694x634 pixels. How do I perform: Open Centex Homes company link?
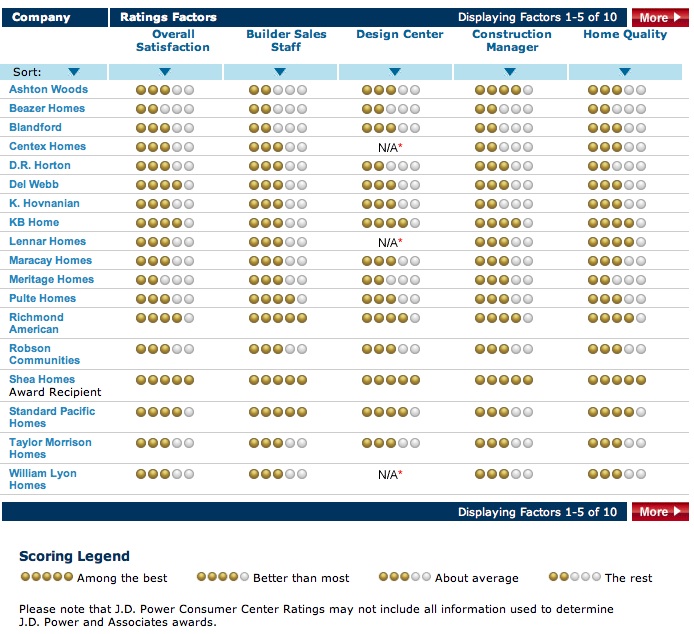47,146
